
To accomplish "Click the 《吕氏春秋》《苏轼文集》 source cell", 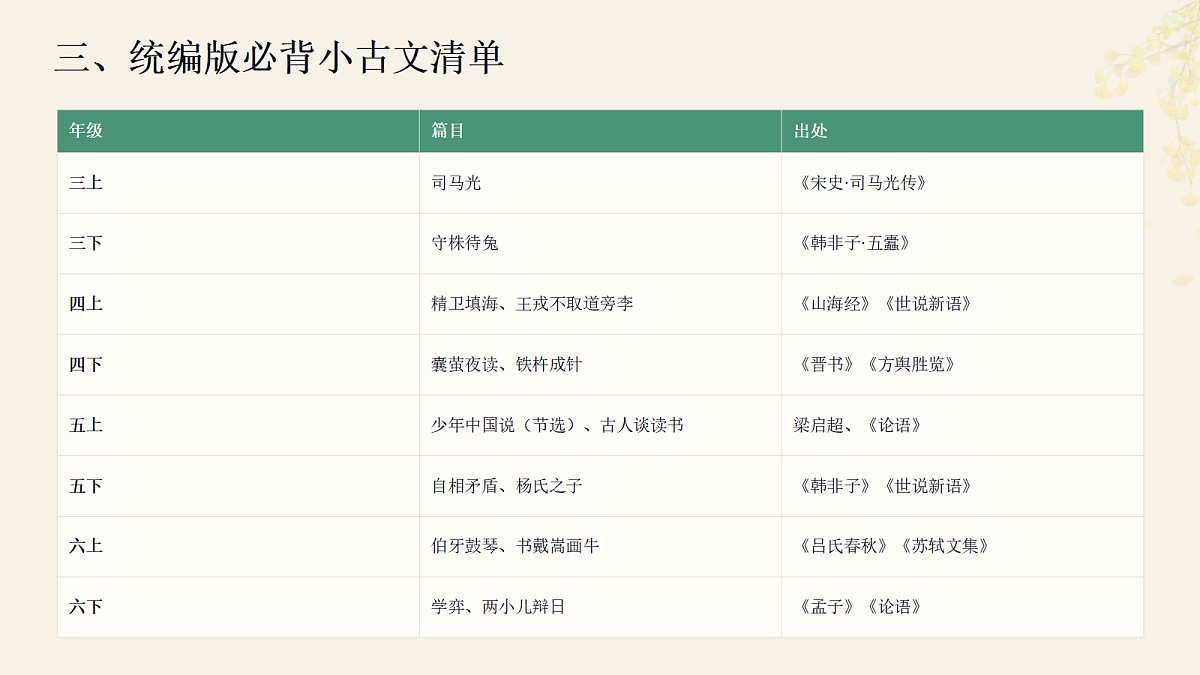I will pyautogui.click(x=962, y=546).
